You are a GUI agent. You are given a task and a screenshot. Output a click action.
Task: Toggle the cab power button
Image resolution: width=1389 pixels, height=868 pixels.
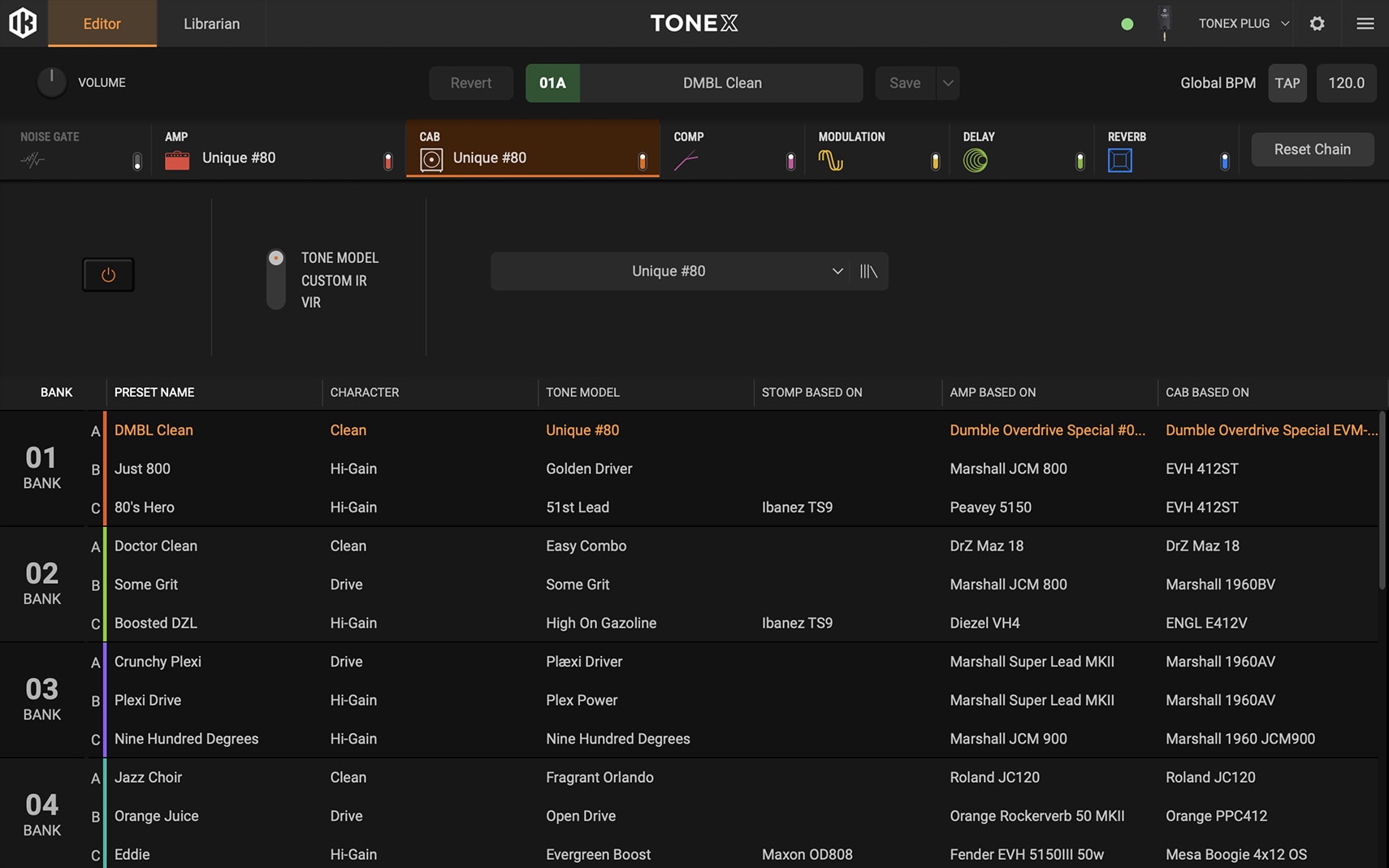[x=108, y=275]
